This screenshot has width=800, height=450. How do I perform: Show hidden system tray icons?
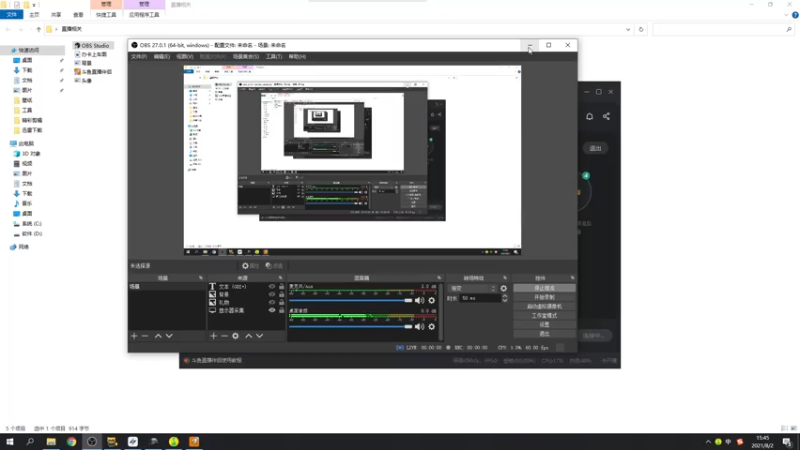point(708,442)
